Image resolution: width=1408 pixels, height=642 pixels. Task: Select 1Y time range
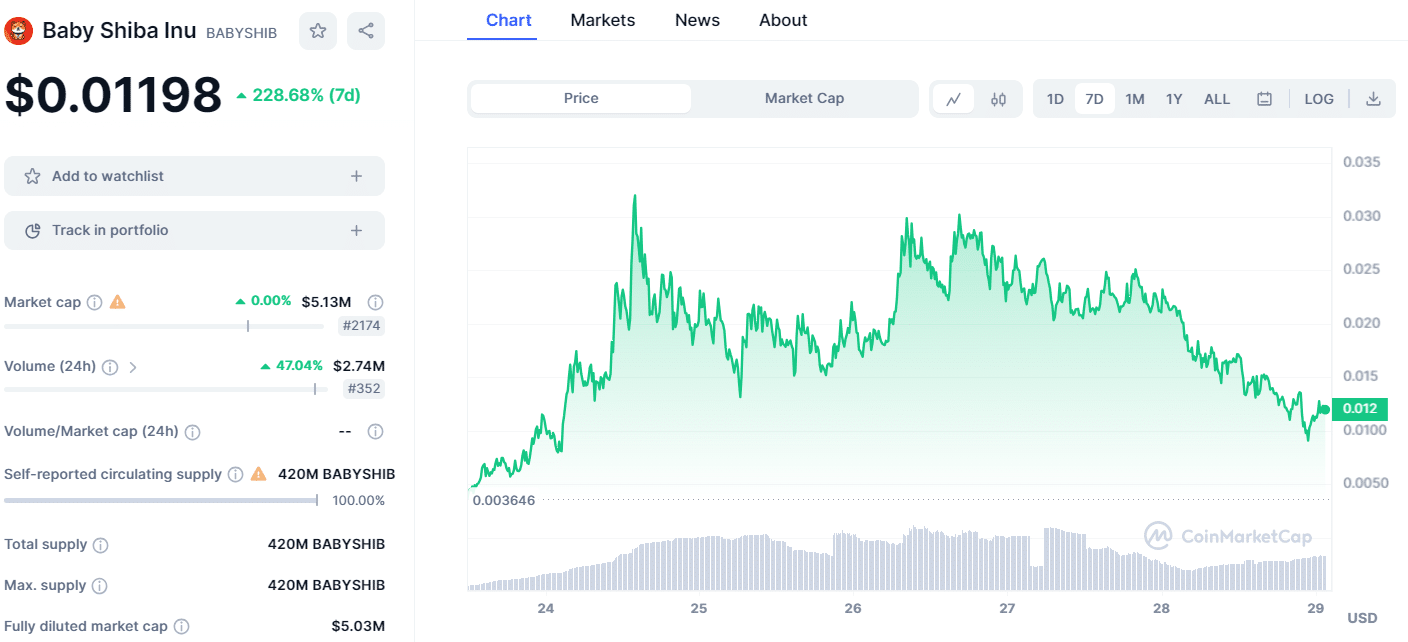coord(1174,99)
